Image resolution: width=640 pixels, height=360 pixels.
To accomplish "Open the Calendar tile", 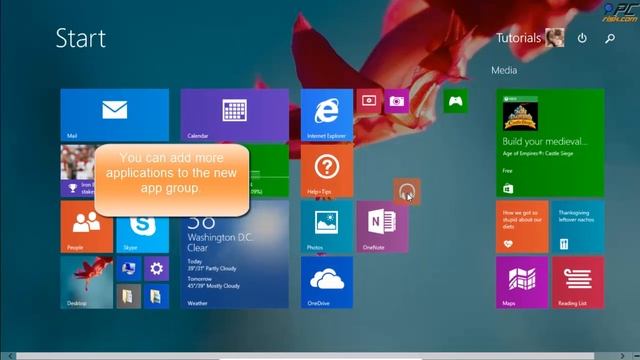I will click(235, 115).
